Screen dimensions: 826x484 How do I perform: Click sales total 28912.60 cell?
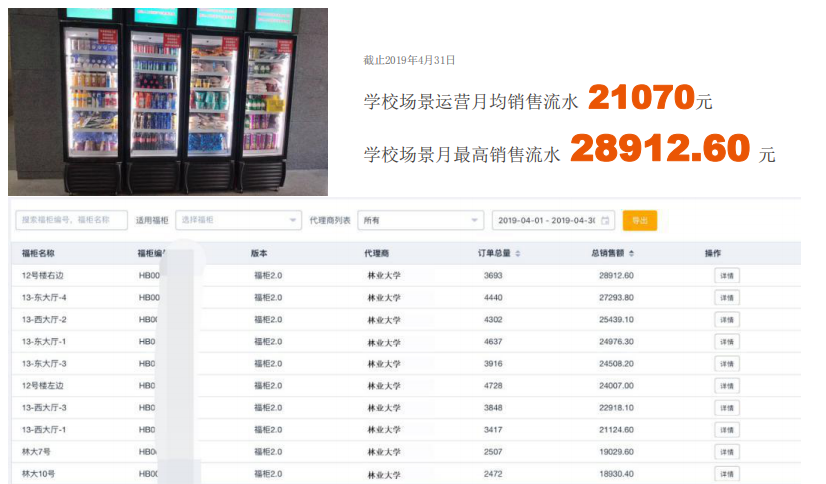(x=616, y=275)
